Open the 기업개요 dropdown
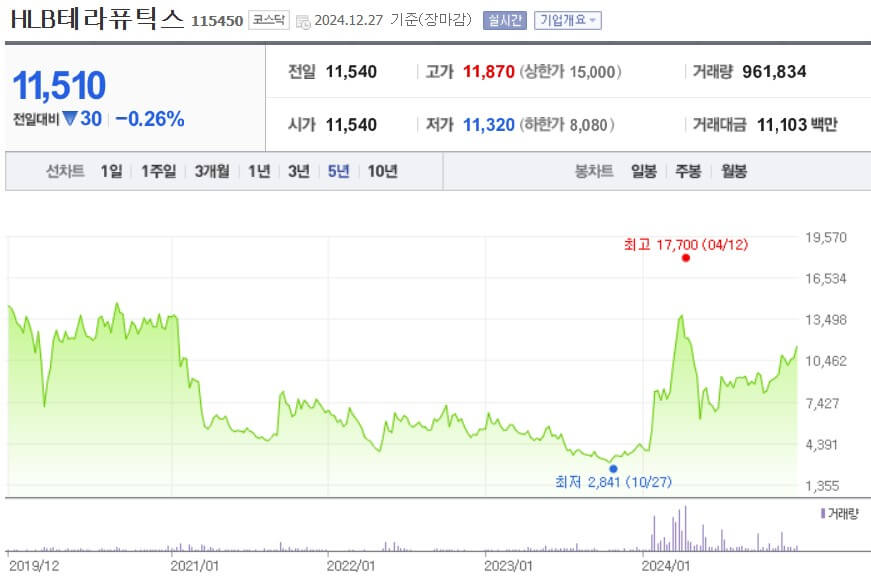Image resolution: width=871 pixels, height=586 pixels. coord(565,18)
